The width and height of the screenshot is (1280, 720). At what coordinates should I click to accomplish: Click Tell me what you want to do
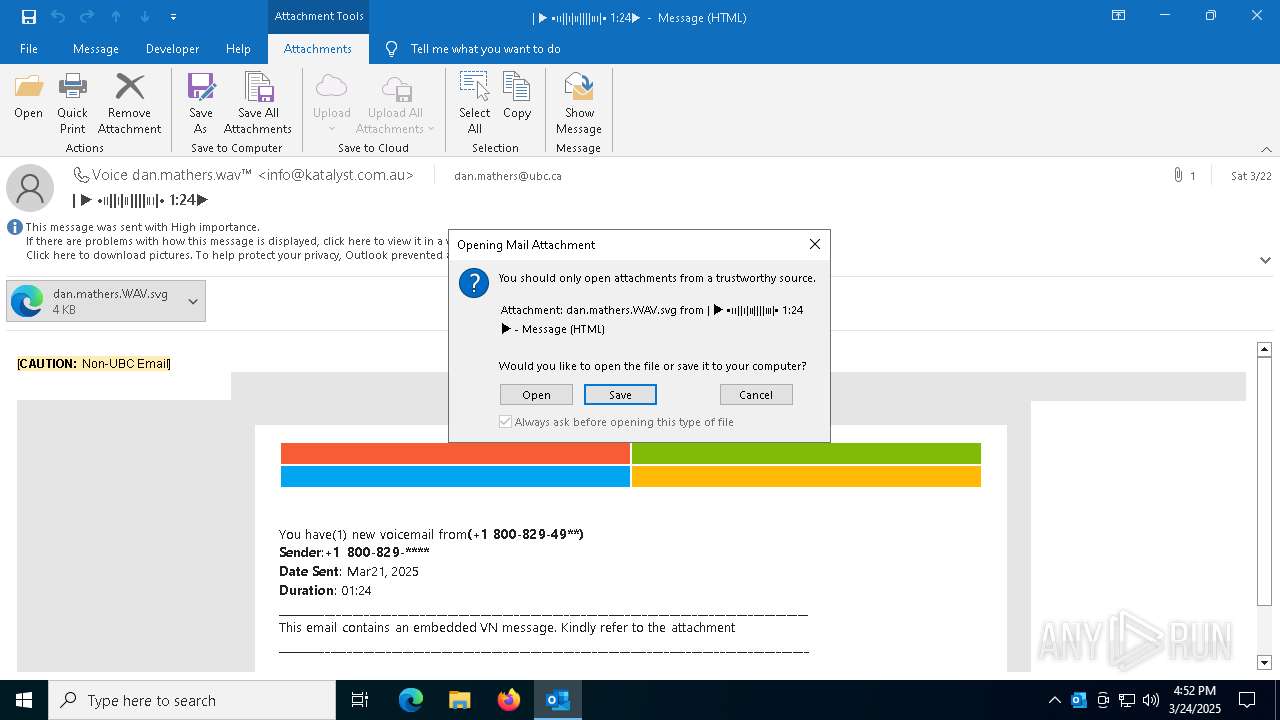pos(485,49)
